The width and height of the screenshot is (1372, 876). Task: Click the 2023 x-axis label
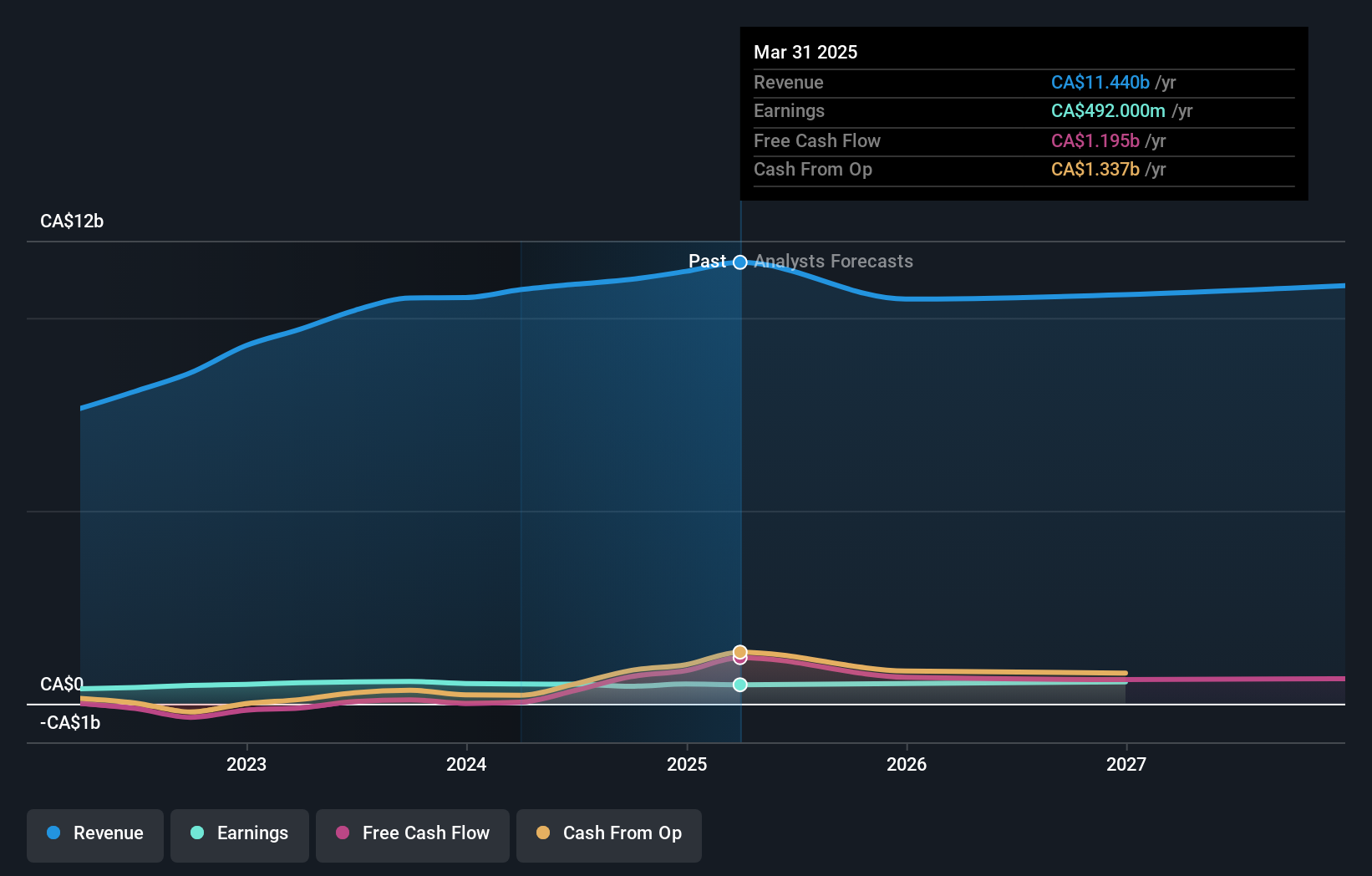246,765
